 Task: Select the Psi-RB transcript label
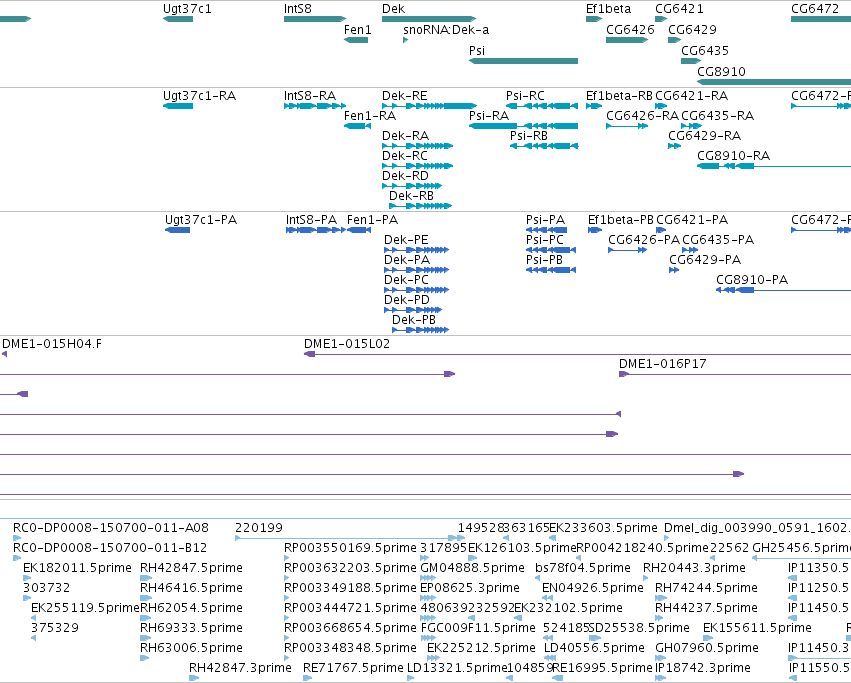529,135
